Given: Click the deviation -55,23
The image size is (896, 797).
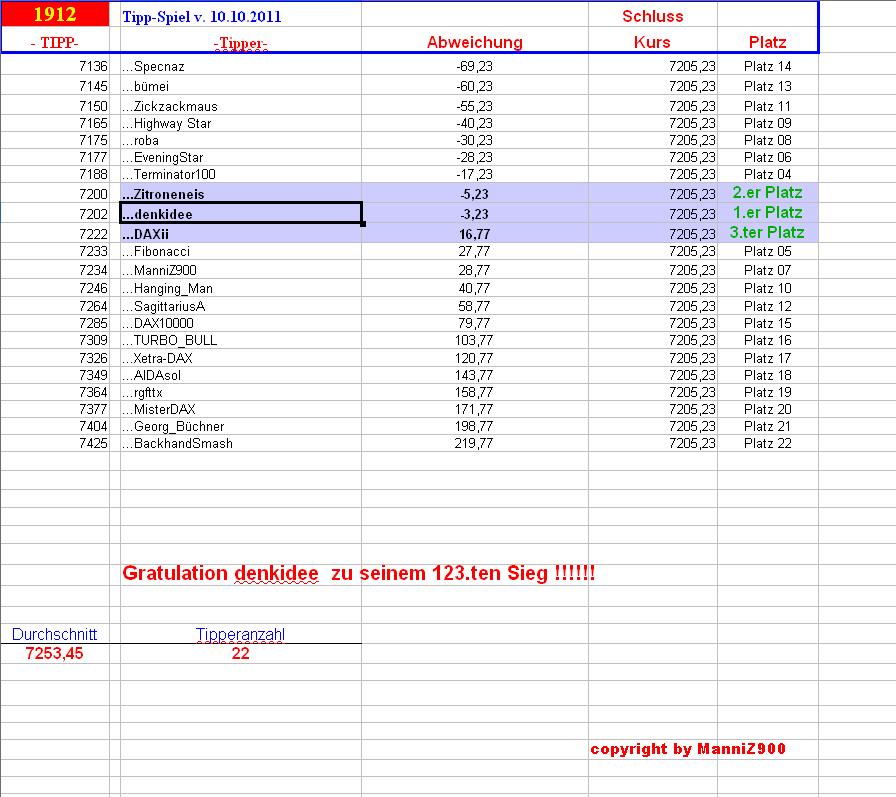Looking at the screenshot, I should [x=474, y=106].
